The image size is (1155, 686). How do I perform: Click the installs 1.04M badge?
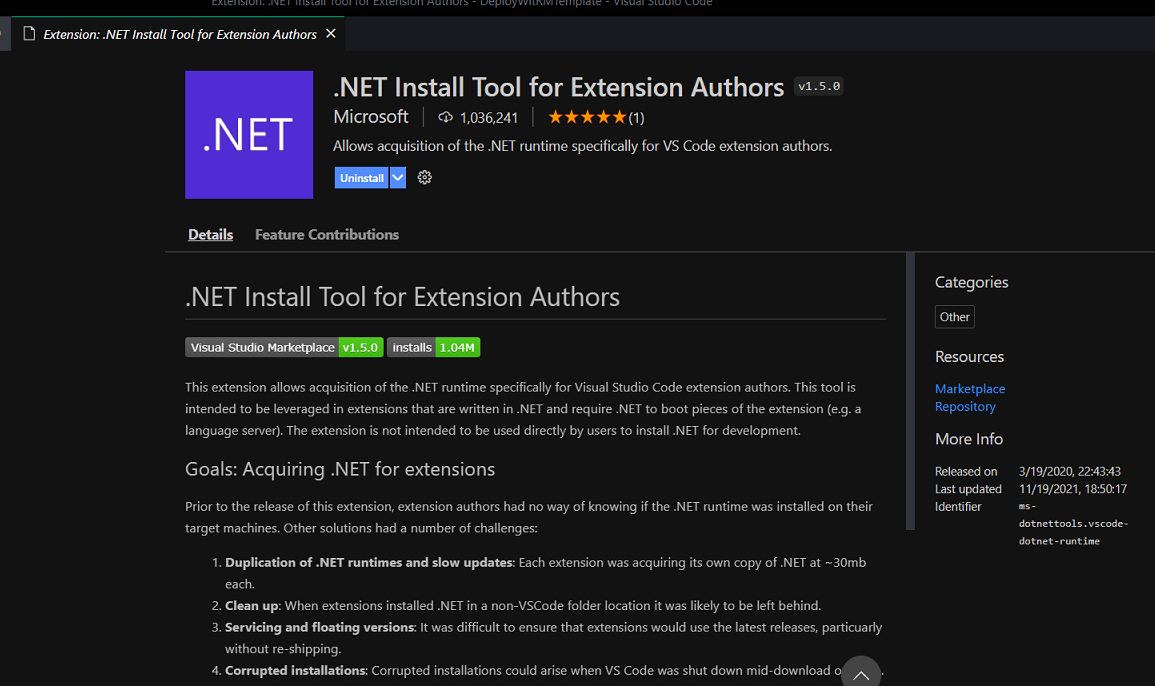pos(433,347)
